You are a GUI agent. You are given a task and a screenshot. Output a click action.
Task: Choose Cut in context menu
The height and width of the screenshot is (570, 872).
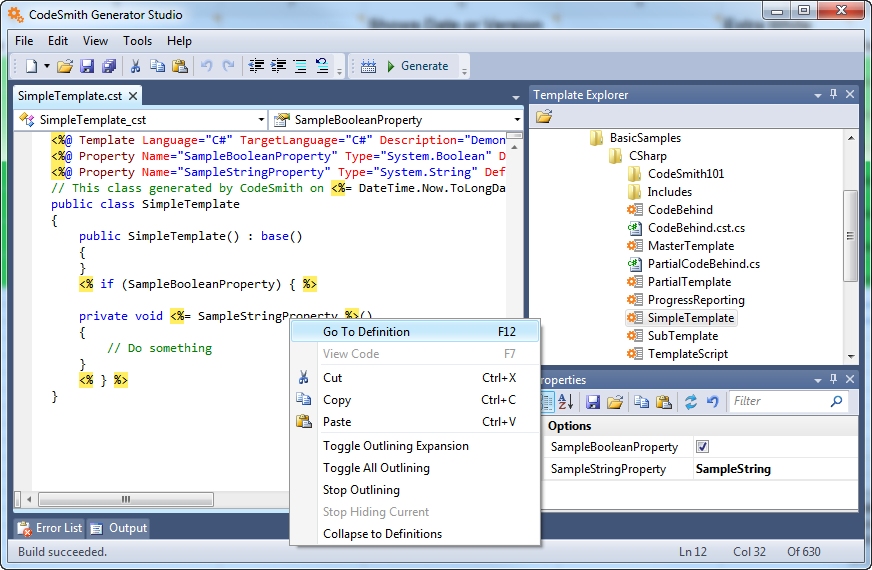pos(415,378)
